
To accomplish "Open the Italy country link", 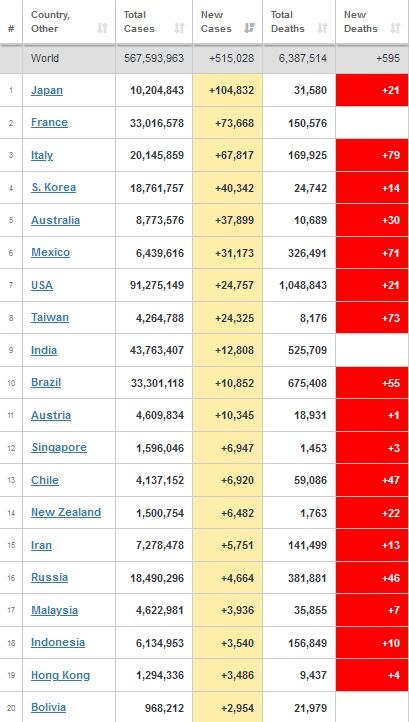I will 42,155.
